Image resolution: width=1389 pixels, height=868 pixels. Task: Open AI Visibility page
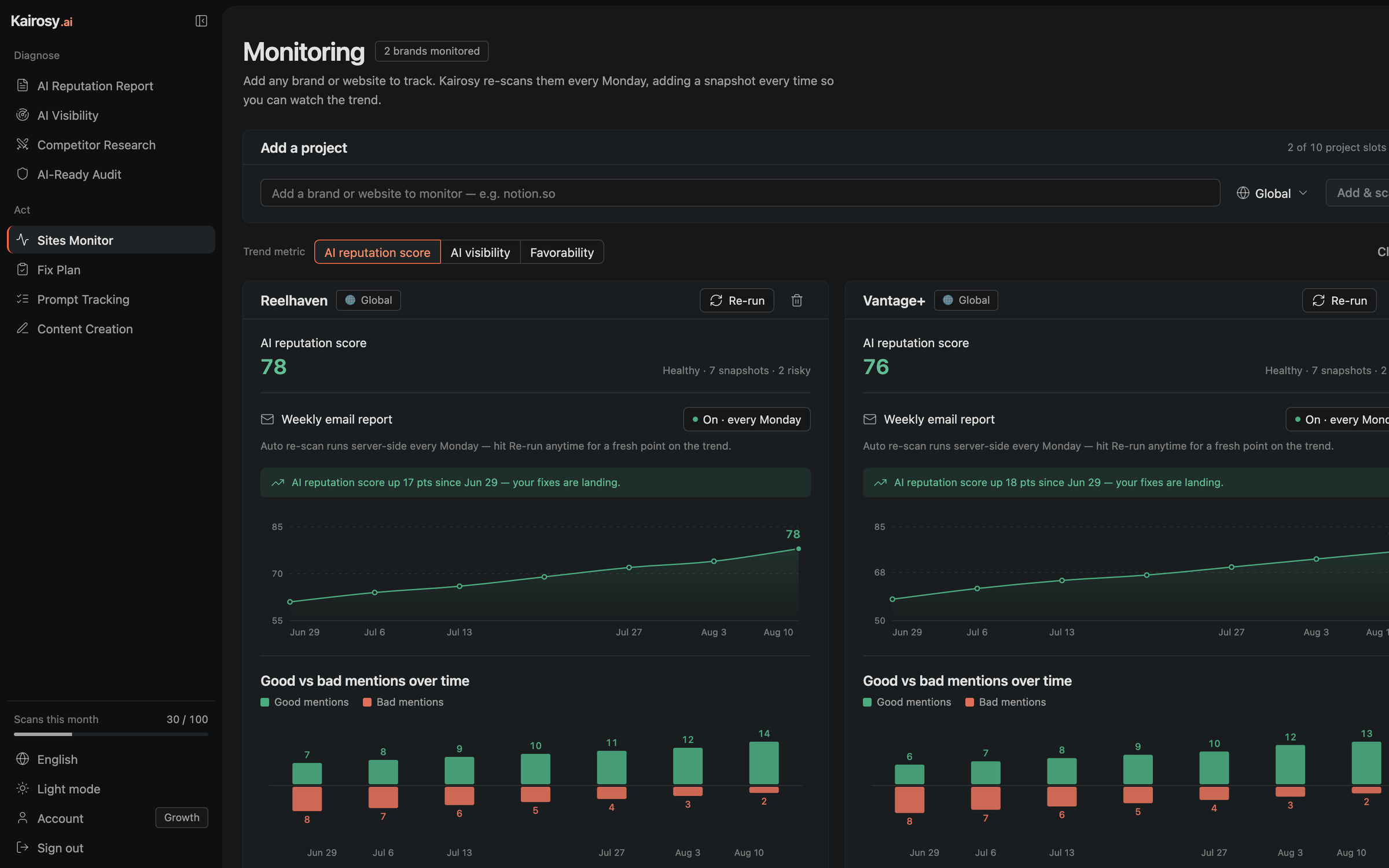(111, 115)
